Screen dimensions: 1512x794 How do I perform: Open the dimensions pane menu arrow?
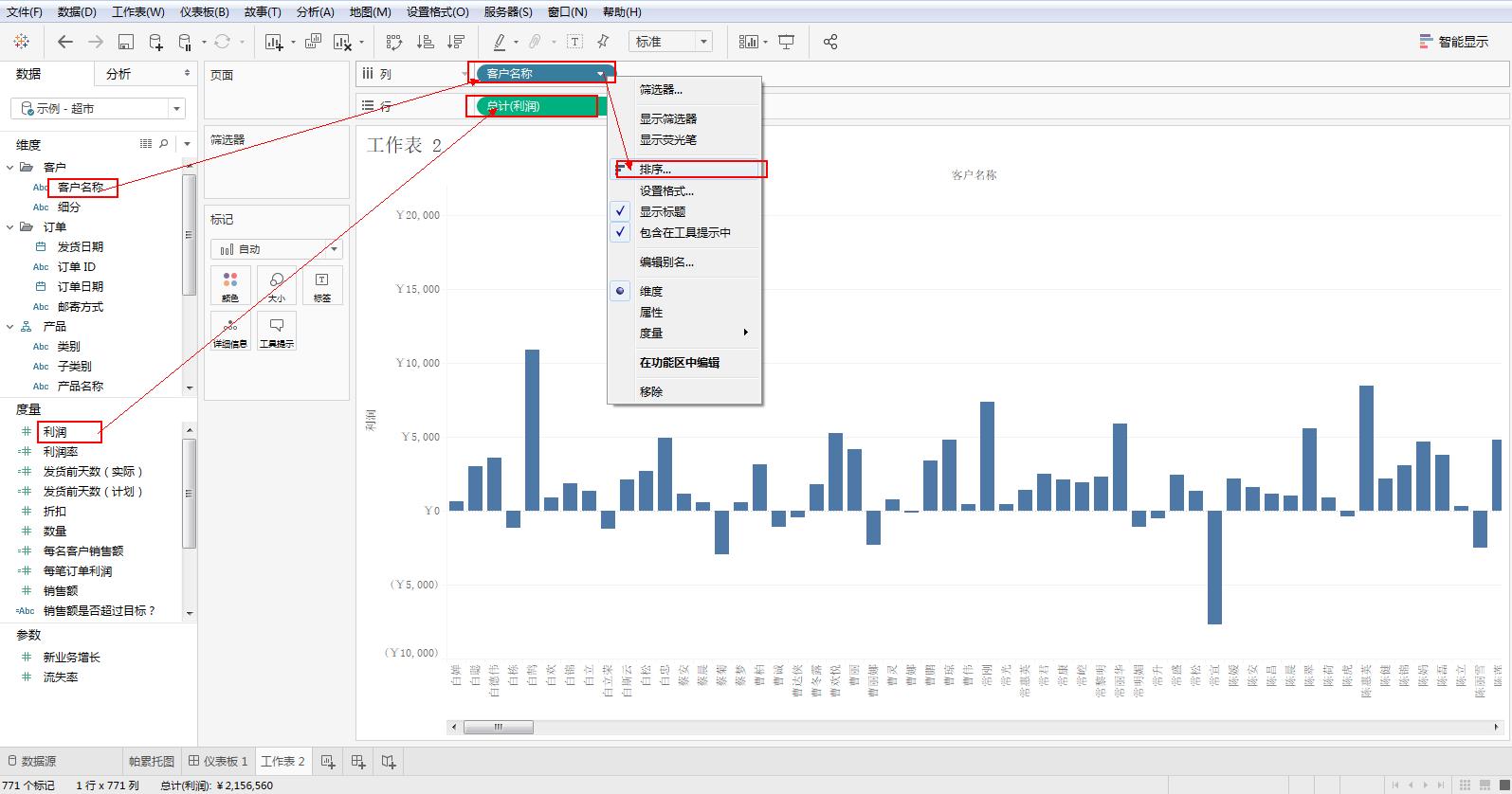click(x=187, y=144)
